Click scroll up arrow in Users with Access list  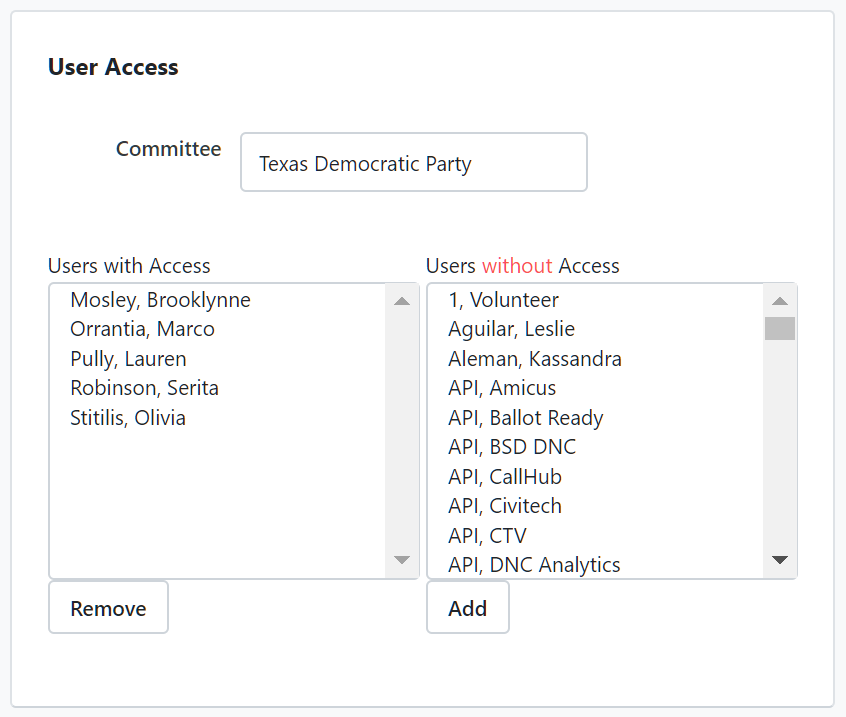402,301
